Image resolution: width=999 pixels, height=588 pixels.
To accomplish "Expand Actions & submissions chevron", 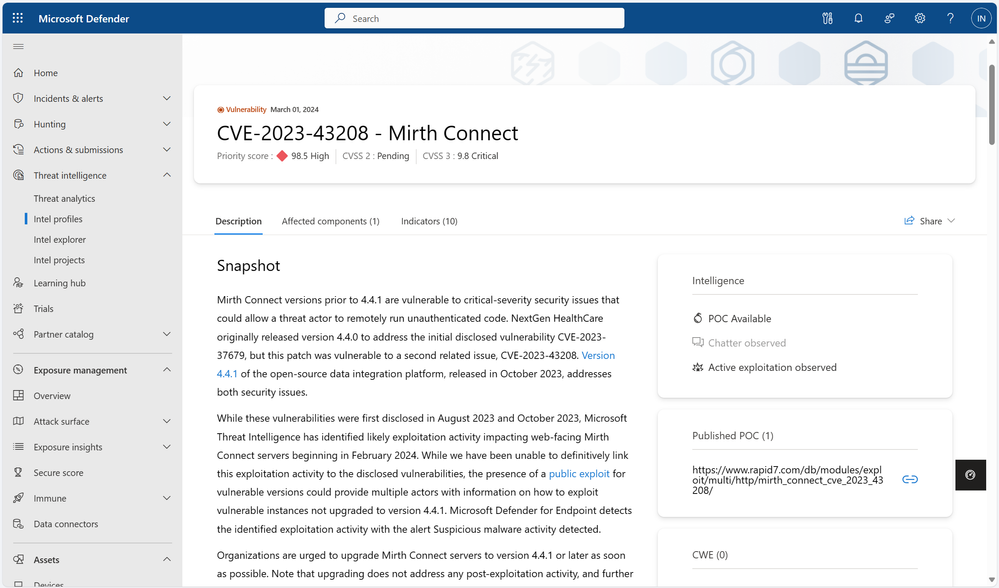I will 167,149.
